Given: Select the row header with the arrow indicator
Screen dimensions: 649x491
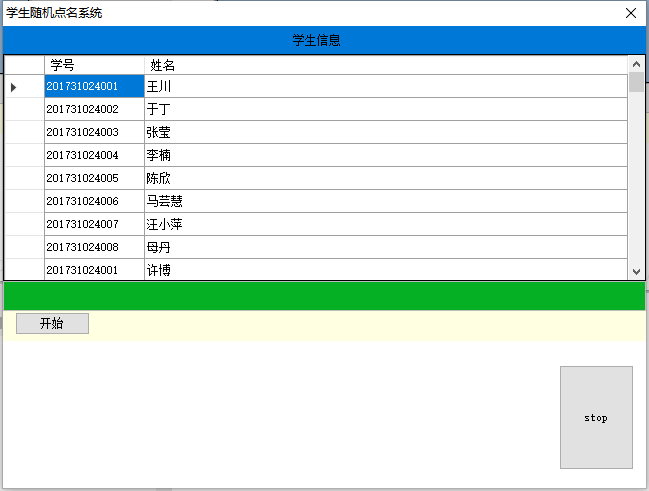Looking at the screenshot, I should tap(24, 87).
